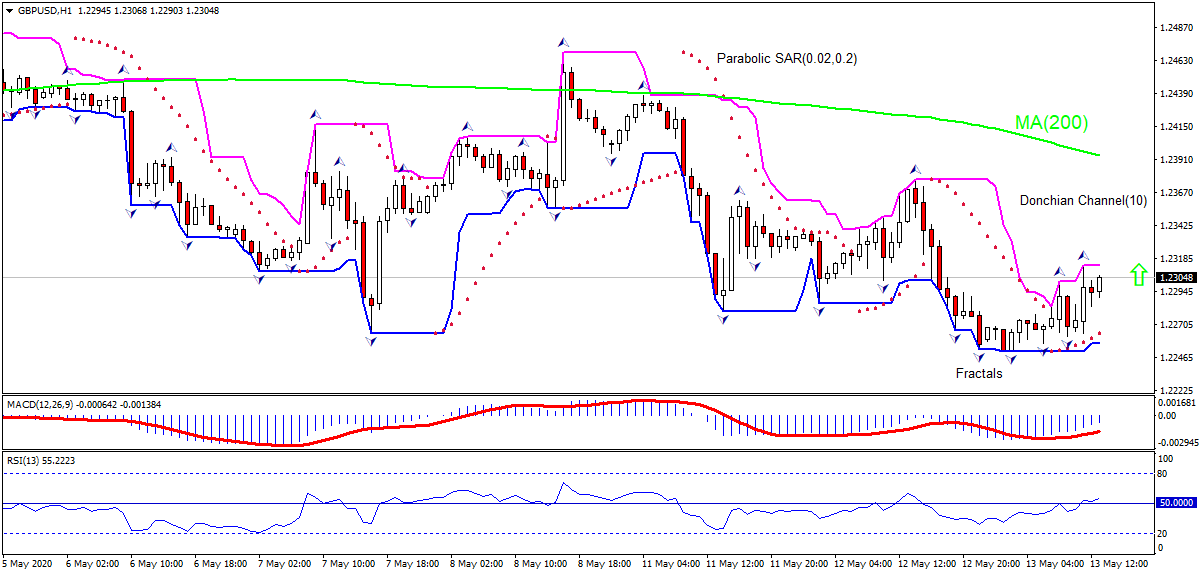Click the 12 May 04:00 time label
Screen dimensions: 1200x575
click(863, 564)
